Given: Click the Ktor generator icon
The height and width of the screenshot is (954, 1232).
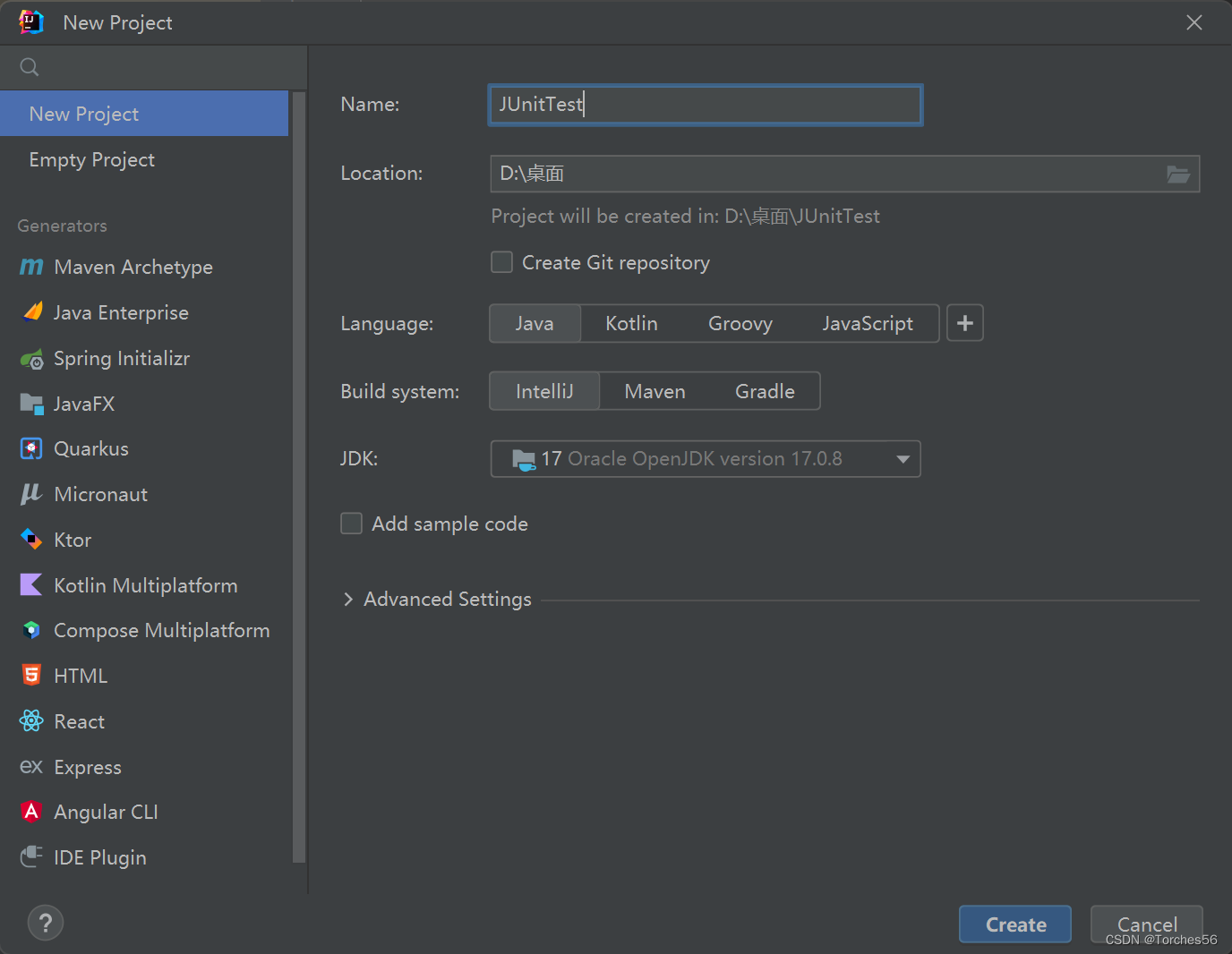Looking at the screenshot, I should (31, 539).
